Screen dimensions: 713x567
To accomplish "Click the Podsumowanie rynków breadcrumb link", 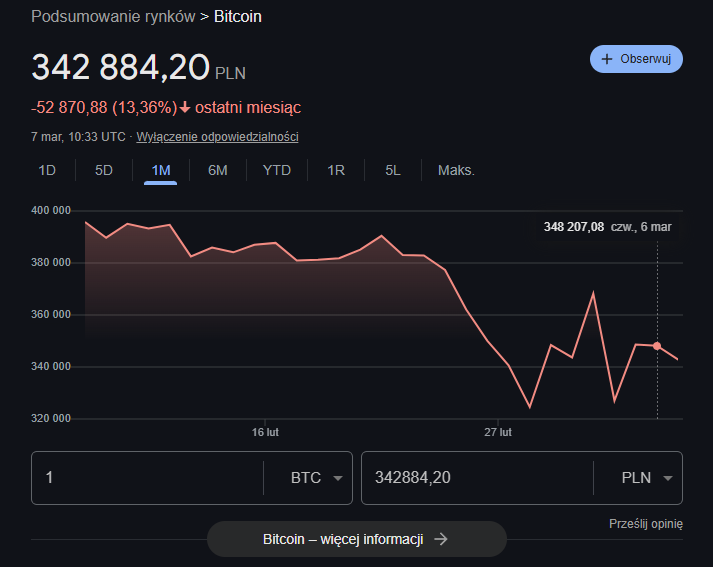I will click(113, 17).
